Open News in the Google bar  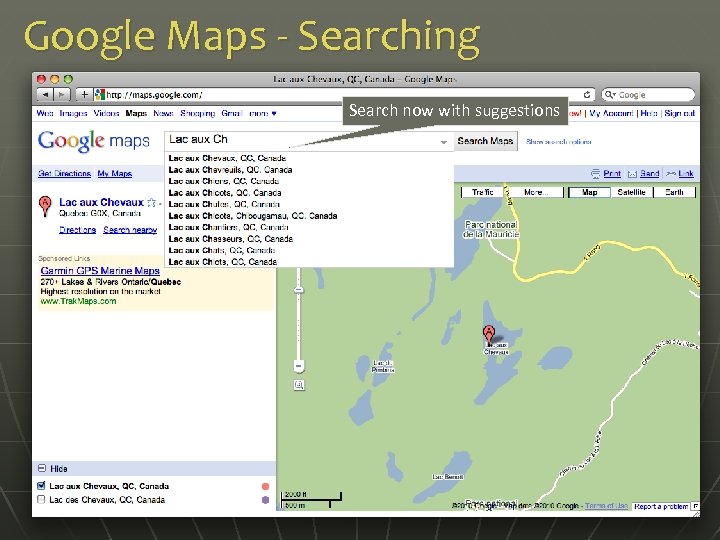click(x=163, y=113)
